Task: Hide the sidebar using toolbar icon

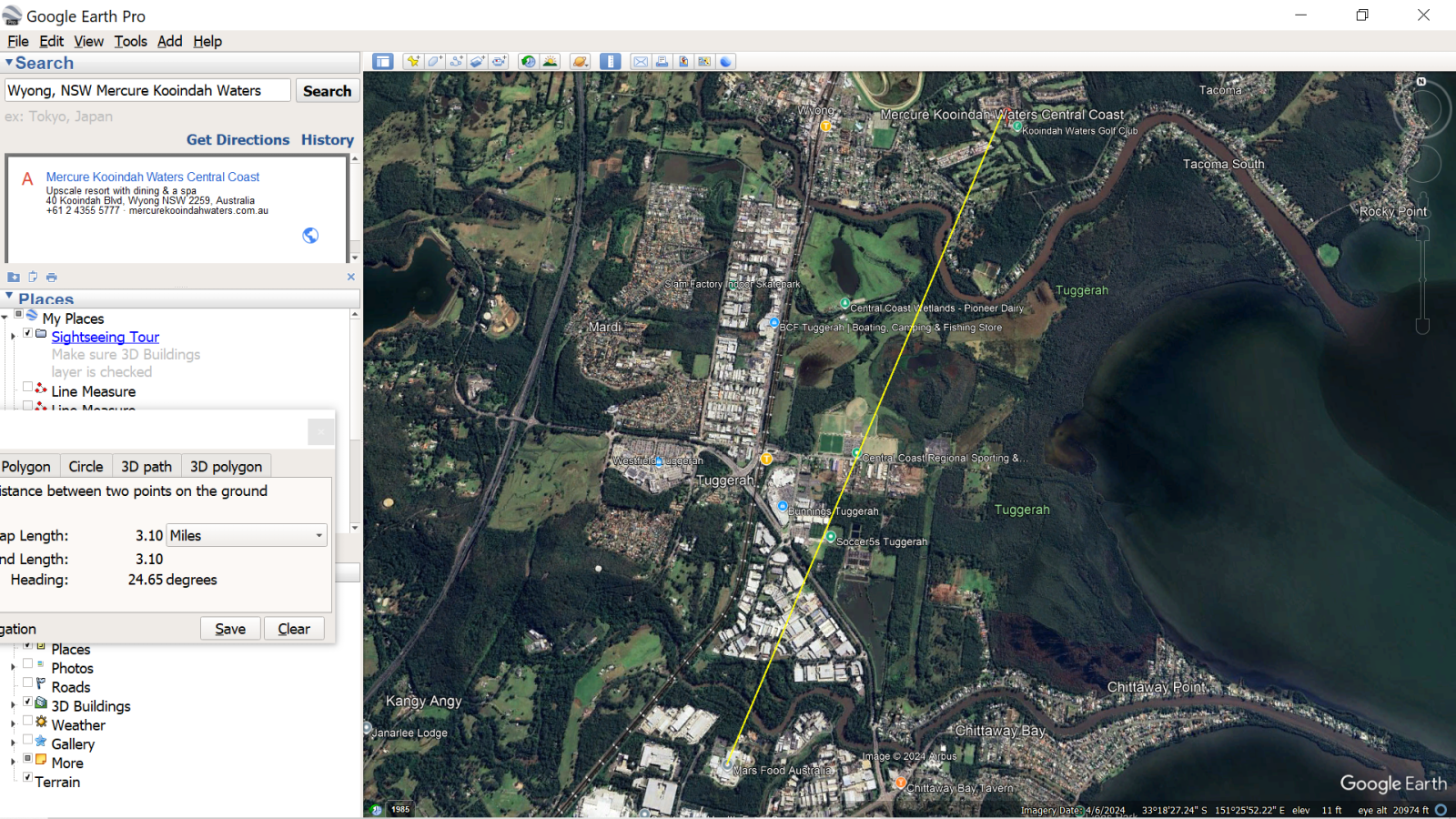Action: 383,62
